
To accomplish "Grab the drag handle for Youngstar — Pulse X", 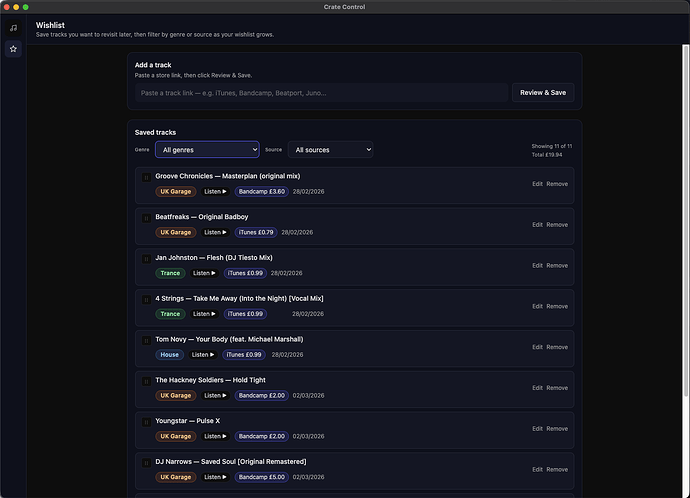I will point(146,422).
